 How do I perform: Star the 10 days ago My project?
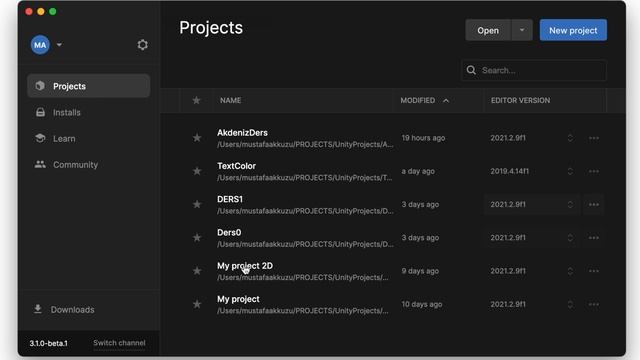pyautogui.click(x=197, y=304)
